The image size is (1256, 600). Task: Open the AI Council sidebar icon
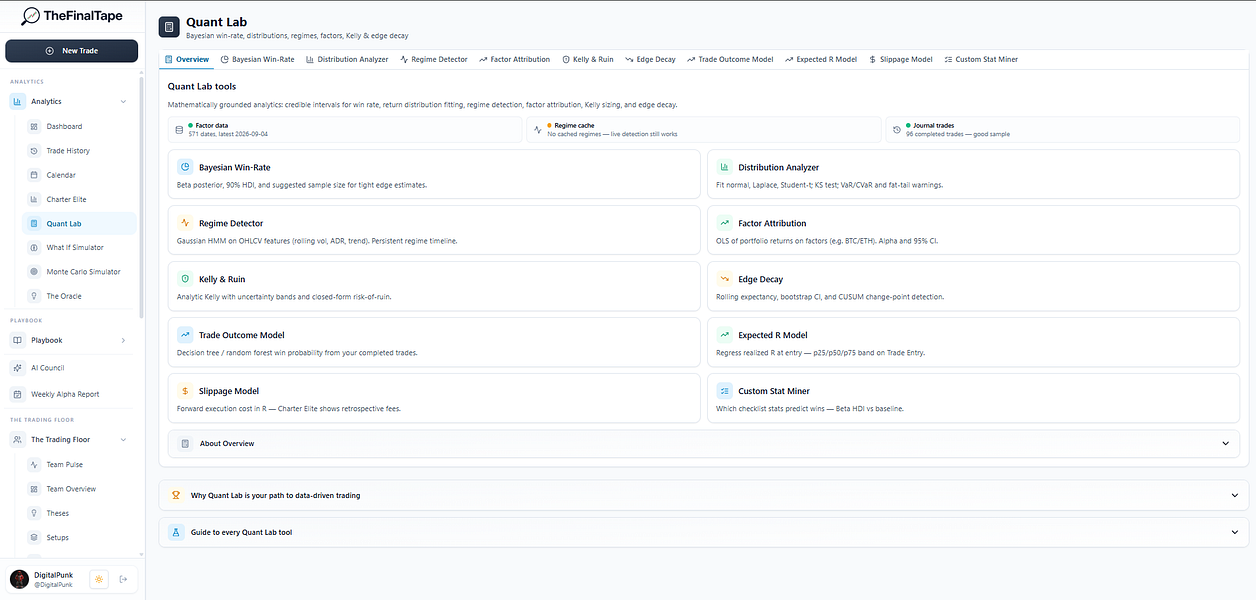click(x=18, y=368)
